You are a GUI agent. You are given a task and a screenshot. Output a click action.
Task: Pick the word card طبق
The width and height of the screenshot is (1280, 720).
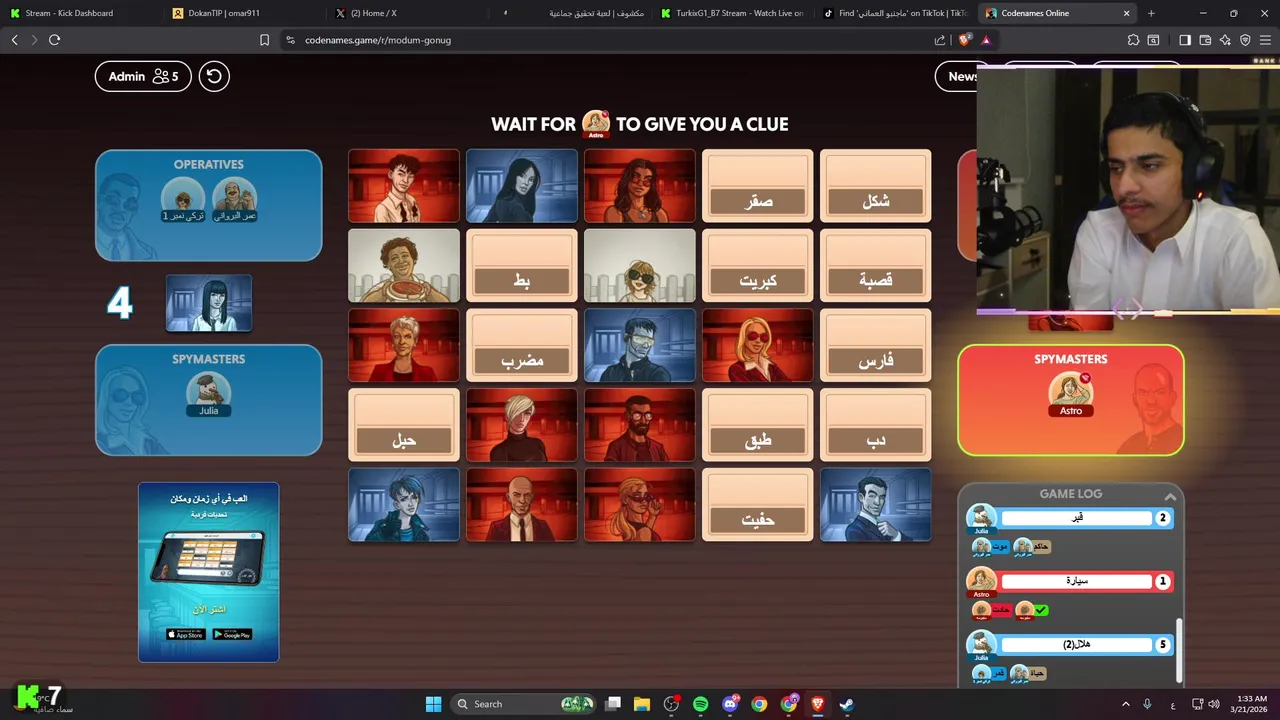[x=757, y=425]
